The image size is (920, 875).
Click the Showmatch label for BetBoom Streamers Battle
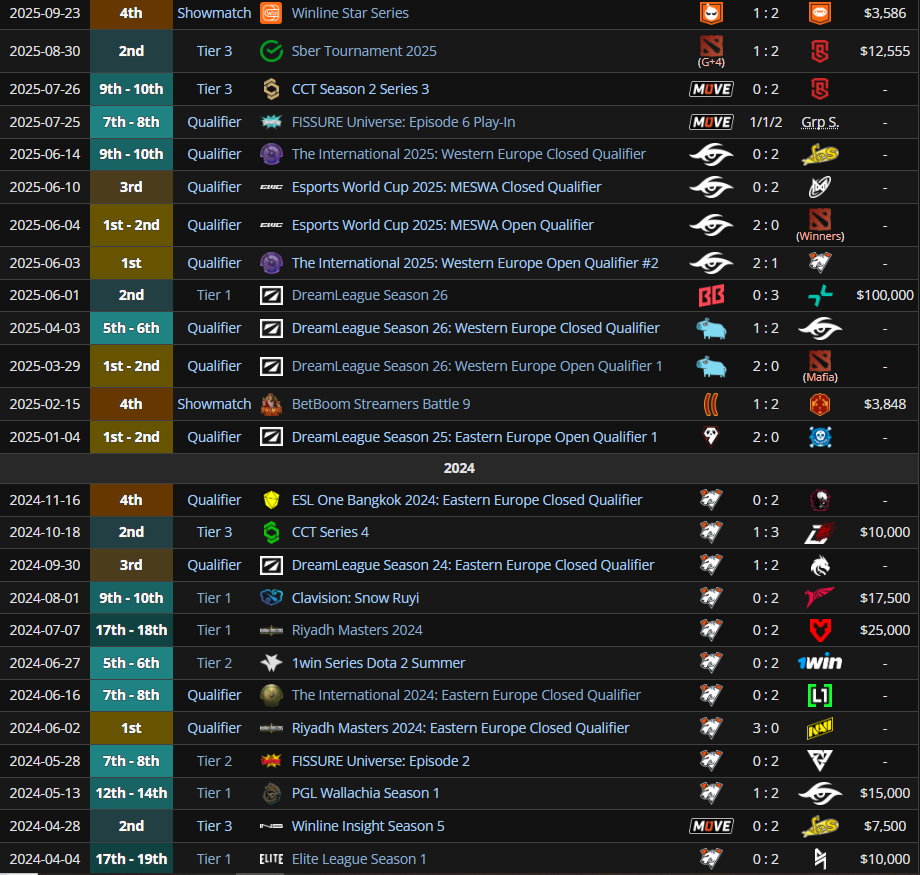coord(214,404)
